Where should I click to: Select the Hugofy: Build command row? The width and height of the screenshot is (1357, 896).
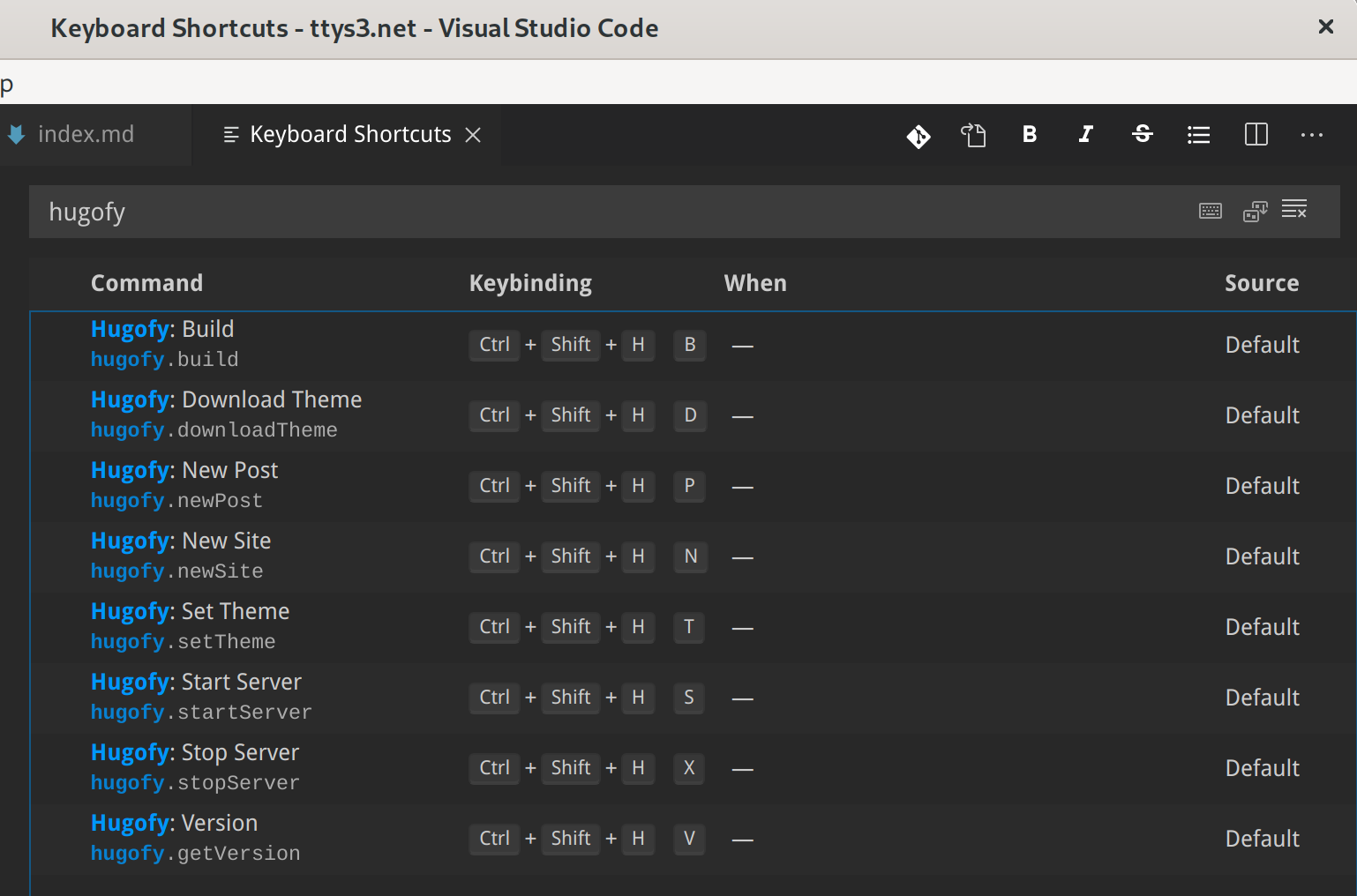coord(693,346)
